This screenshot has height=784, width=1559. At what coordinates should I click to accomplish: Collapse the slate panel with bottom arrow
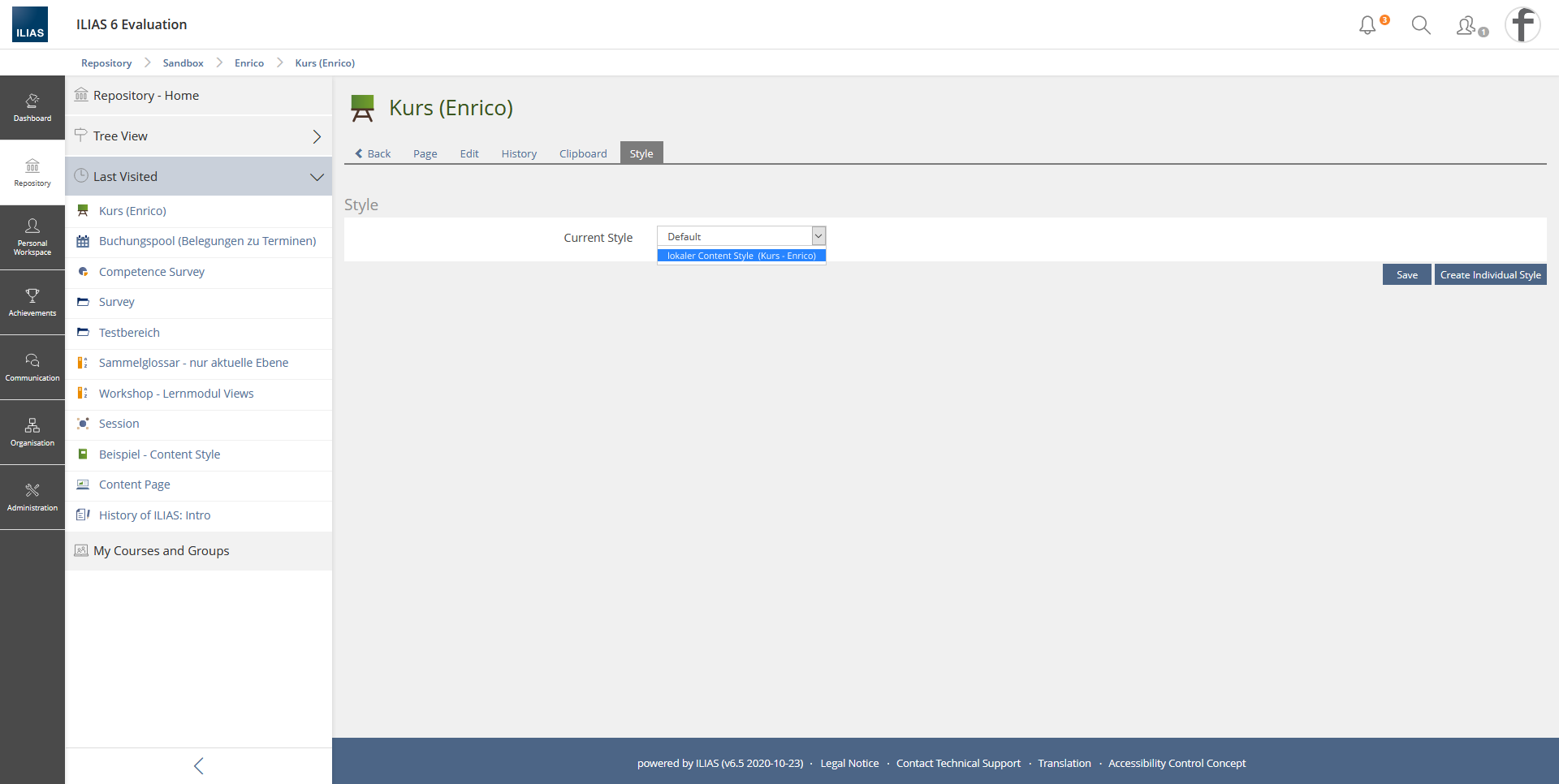(199, 766)
